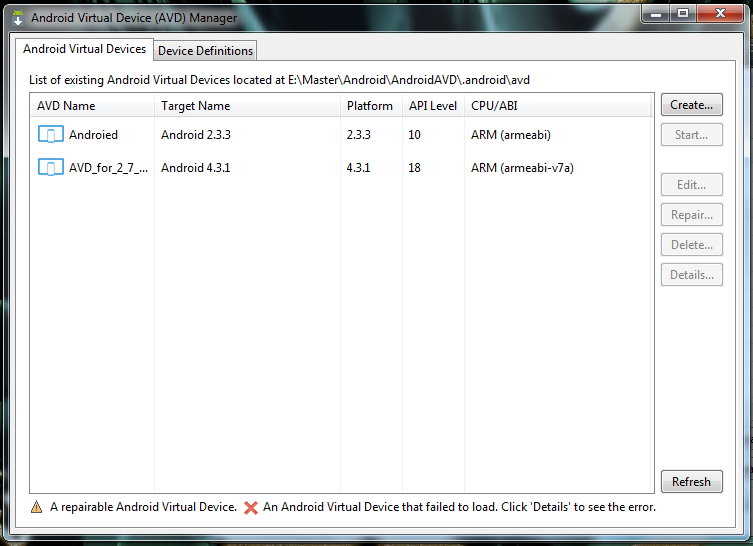Click the Repair... button
Viewport: 753px width, 546px height.
pyautogui.click(x=692, y=215)
